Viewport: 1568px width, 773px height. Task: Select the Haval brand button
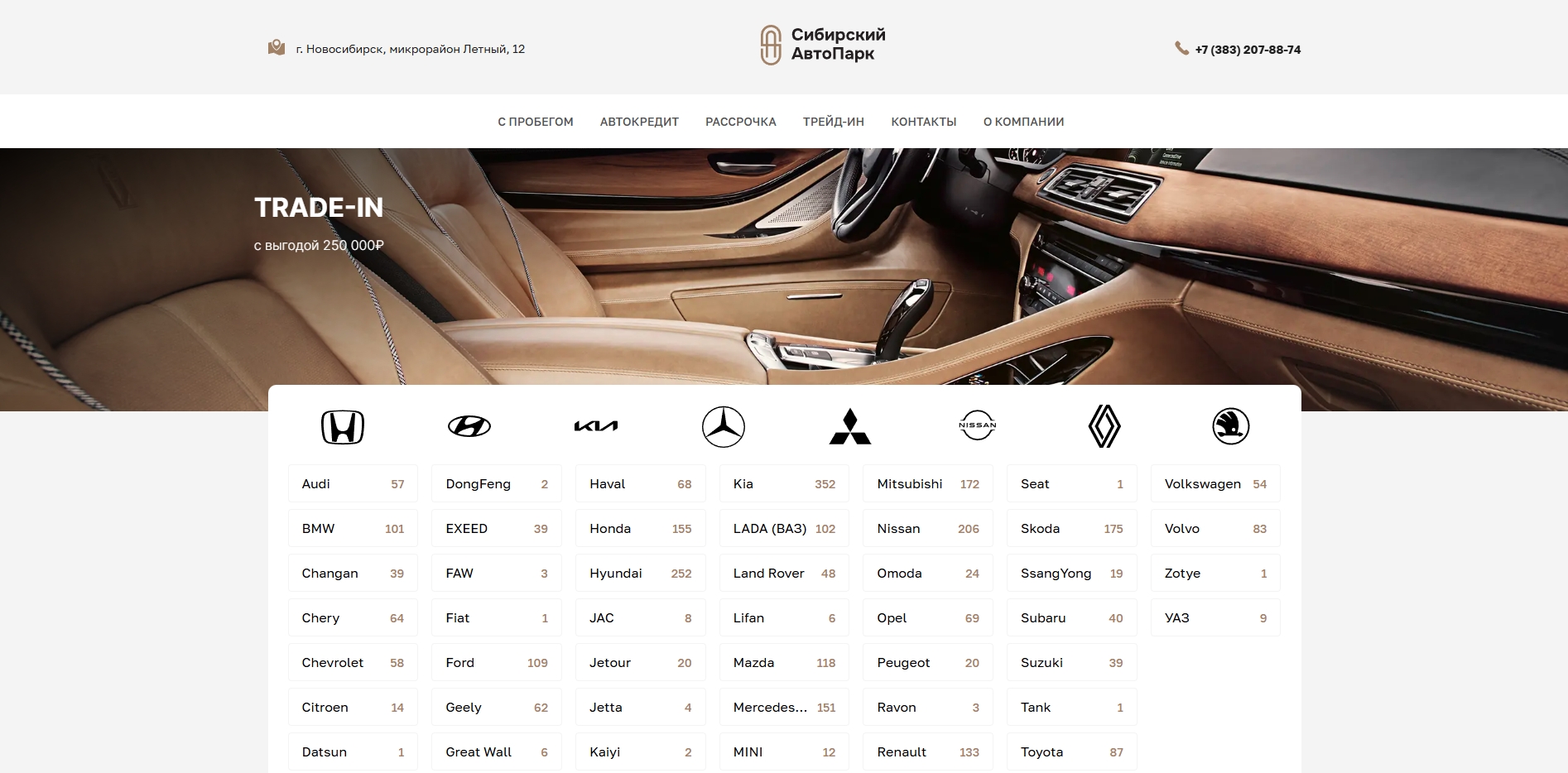(641, 483)
